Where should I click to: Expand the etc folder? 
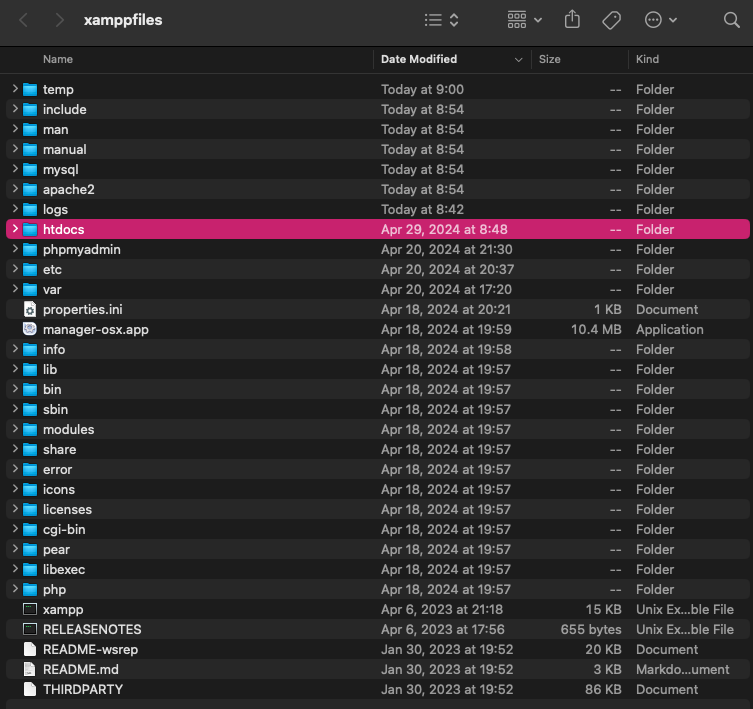pos(15,269)
